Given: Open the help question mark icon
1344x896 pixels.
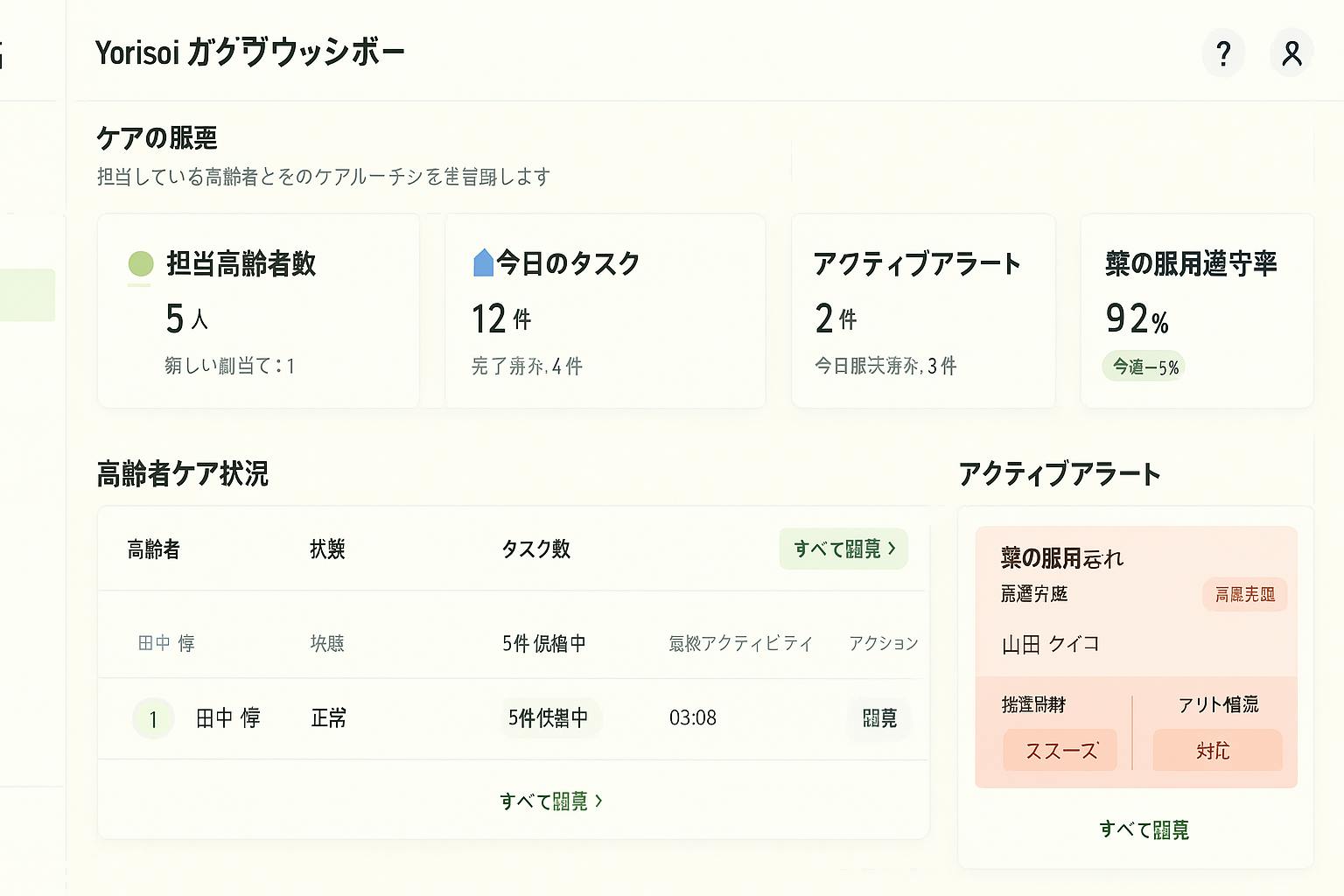Looking at the screenshot, I should (1223, 53).
